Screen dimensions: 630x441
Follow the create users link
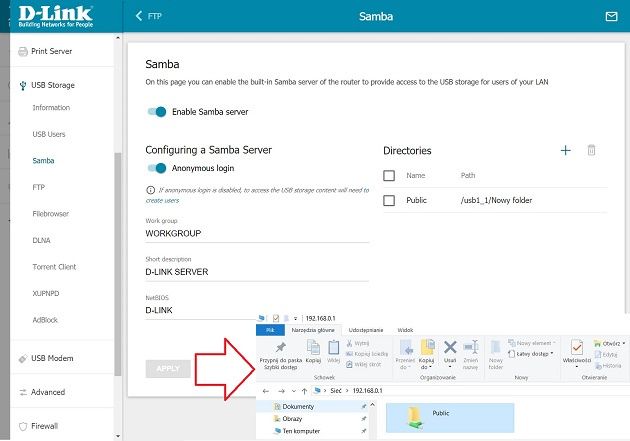click(162, 200)
